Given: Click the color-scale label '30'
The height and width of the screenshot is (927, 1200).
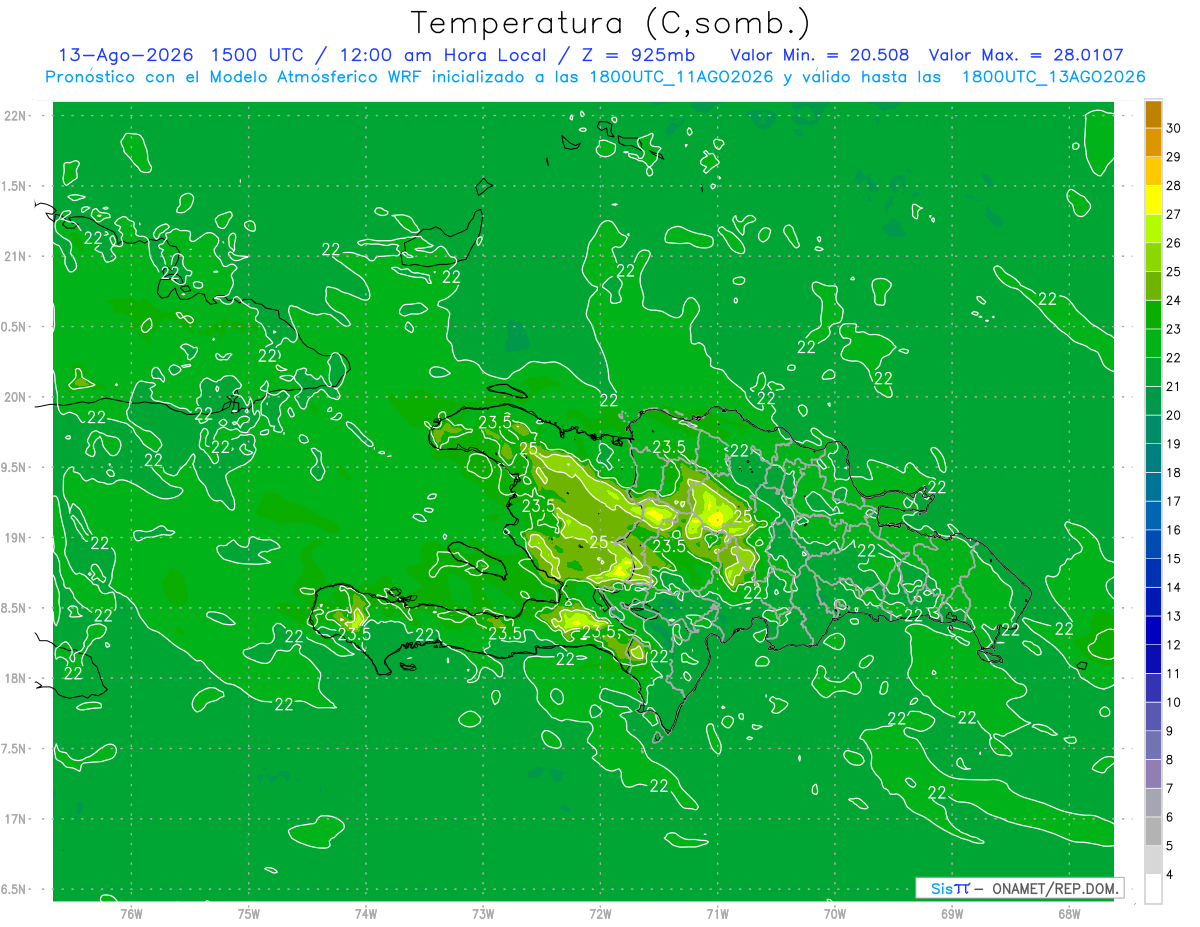Looking at the screenshot, I should (1174, 128).
